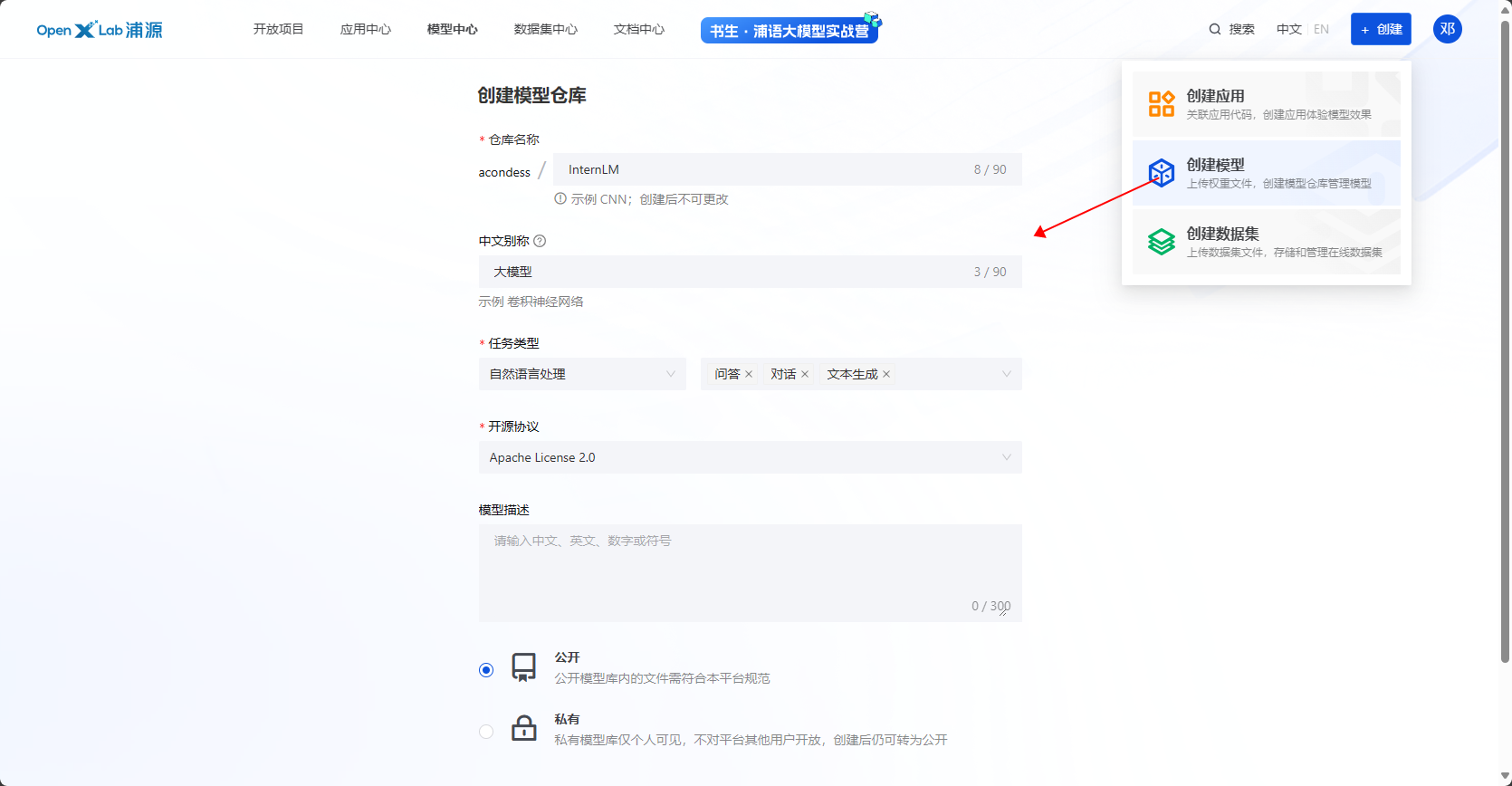The width and height of the screenshot is (1512, 786).
Task: Click the 模型描述 text area
Action: pos(750,573)
